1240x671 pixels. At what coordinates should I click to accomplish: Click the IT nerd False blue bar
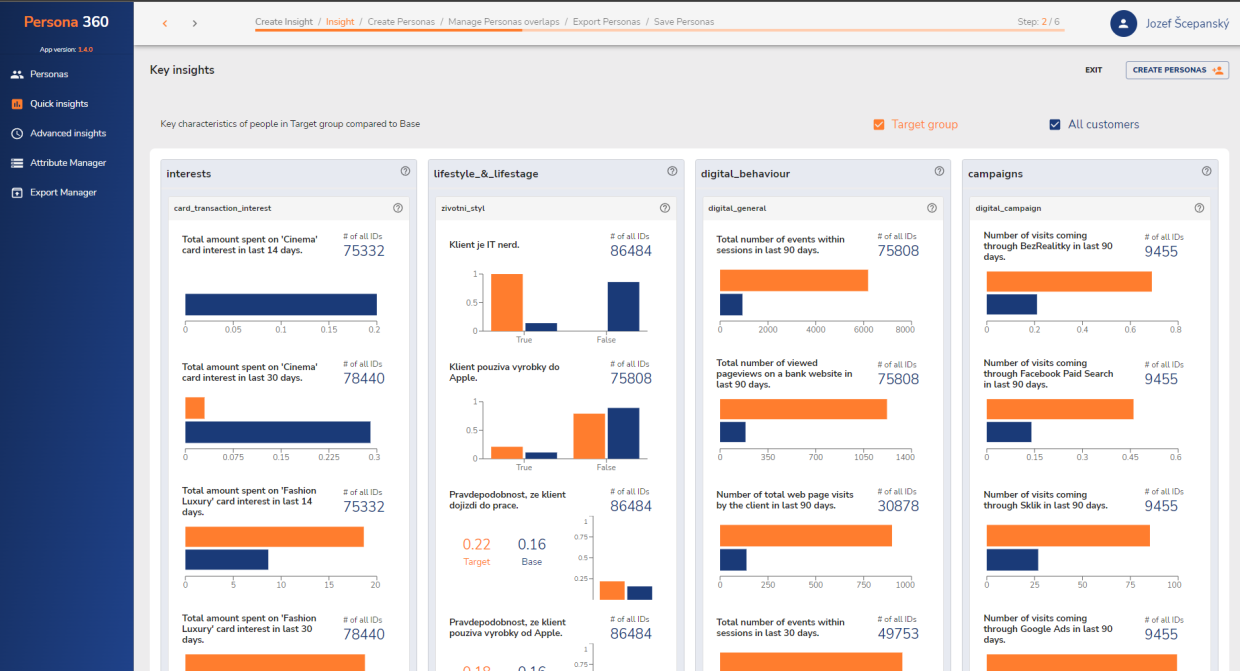coord(623,306)
